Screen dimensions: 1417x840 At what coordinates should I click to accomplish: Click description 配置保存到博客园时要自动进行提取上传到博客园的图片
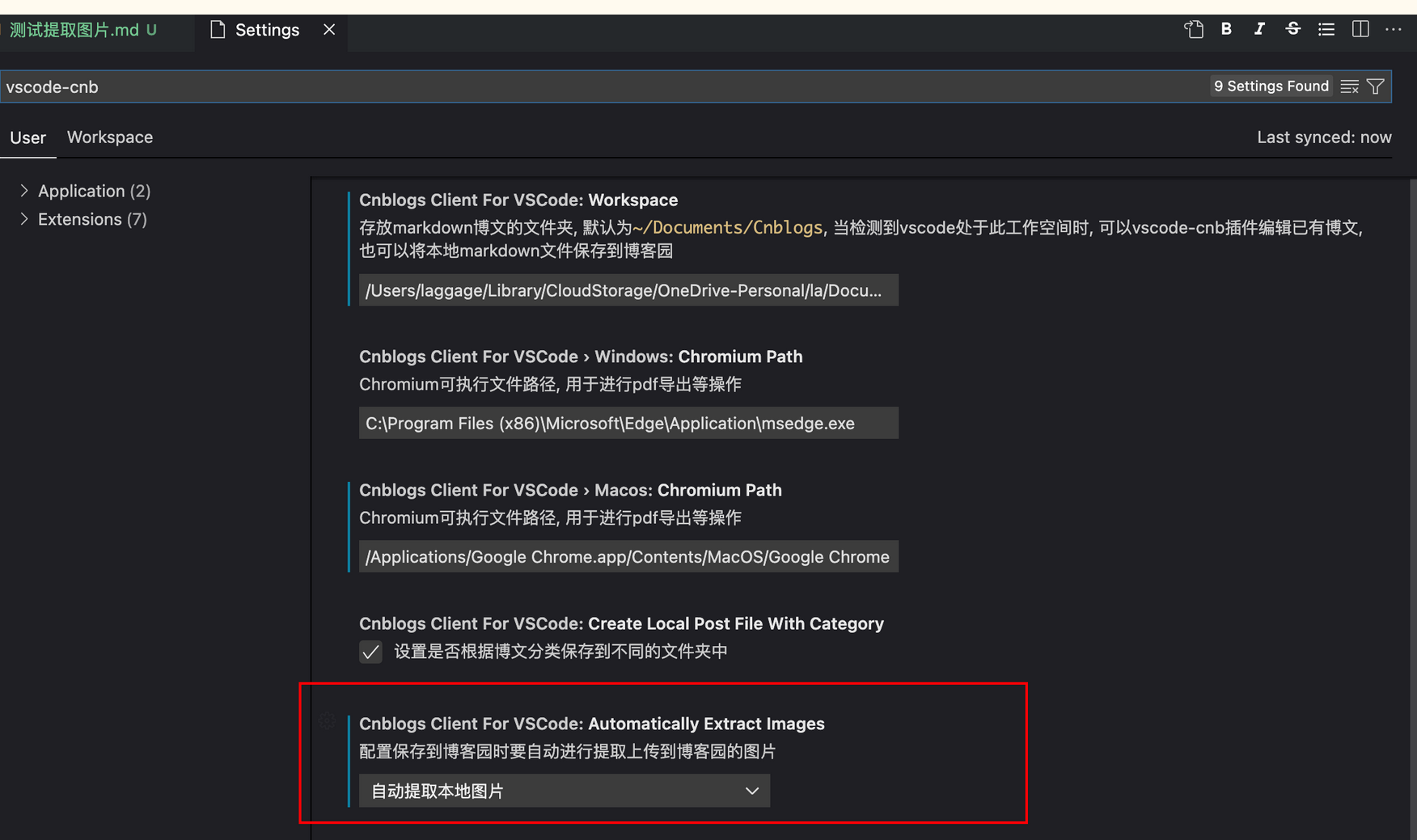pos(567,752)
